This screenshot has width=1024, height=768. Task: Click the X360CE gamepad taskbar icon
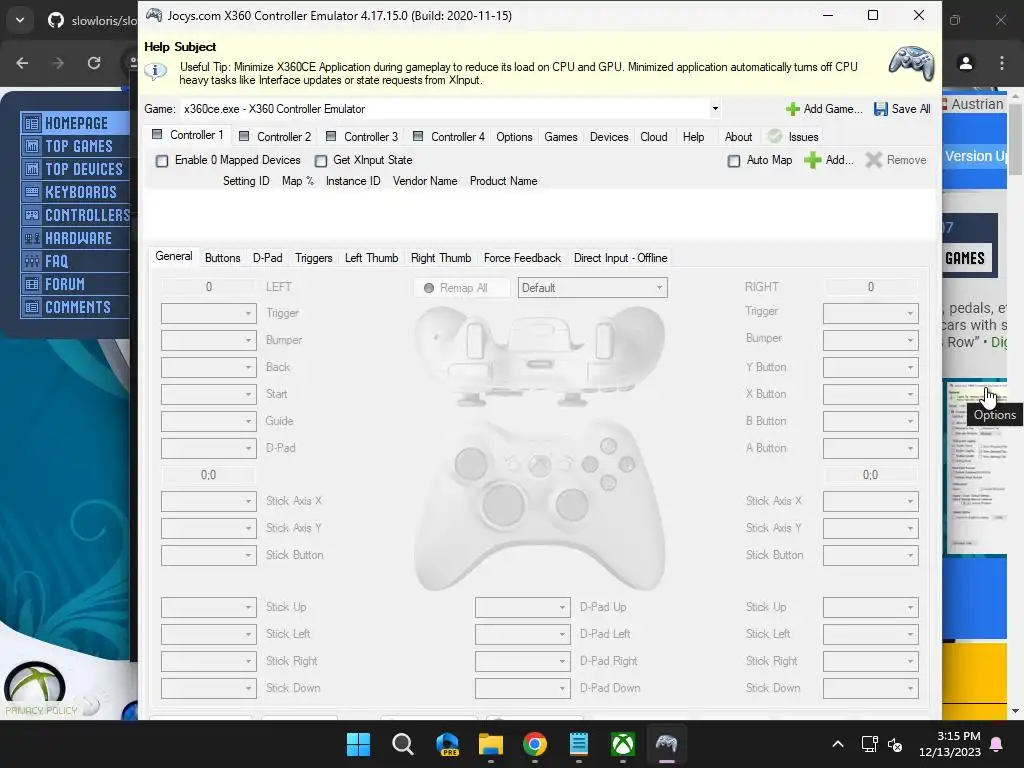click(667, 744)
